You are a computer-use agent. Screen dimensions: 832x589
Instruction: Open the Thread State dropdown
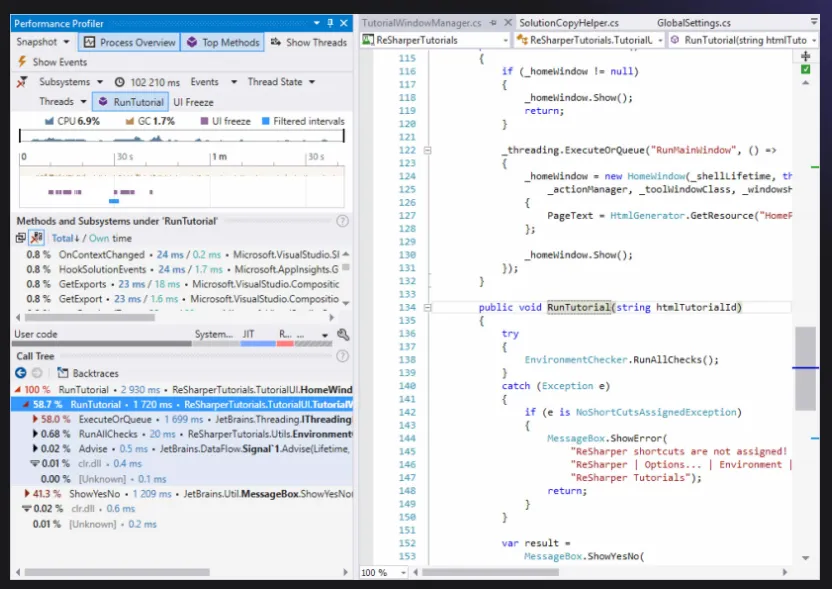281,82
